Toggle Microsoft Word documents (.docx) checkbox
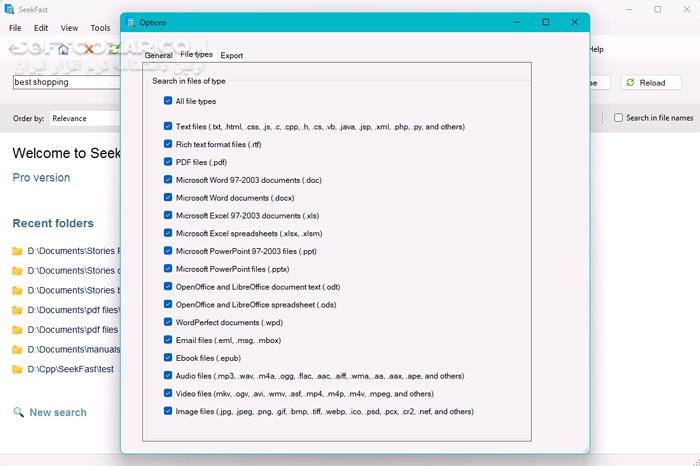The image size is (700, 466). click(168, 197)
